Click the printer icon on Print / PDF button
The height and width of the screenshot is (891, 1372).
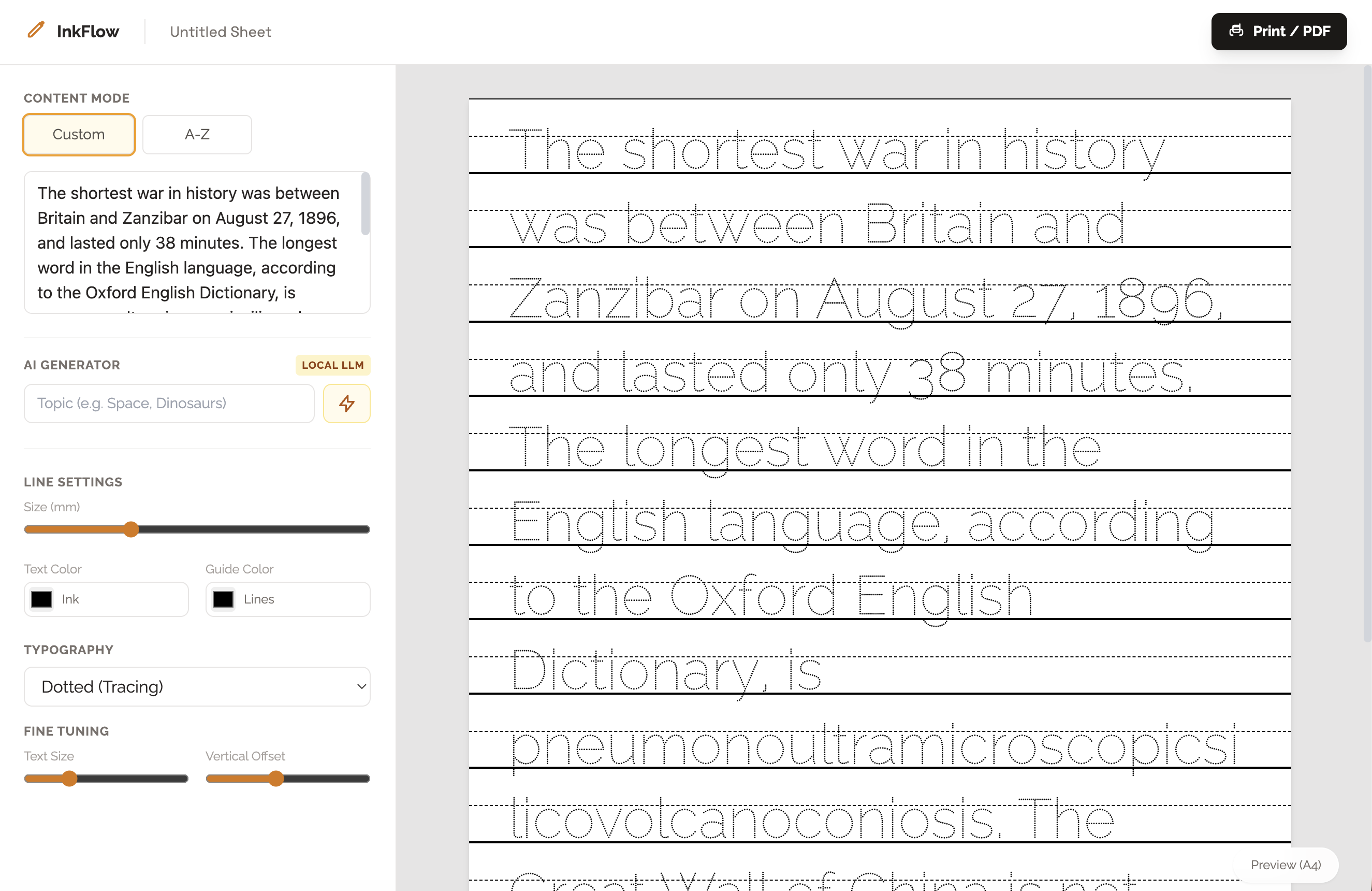(x=1237, y=31)
